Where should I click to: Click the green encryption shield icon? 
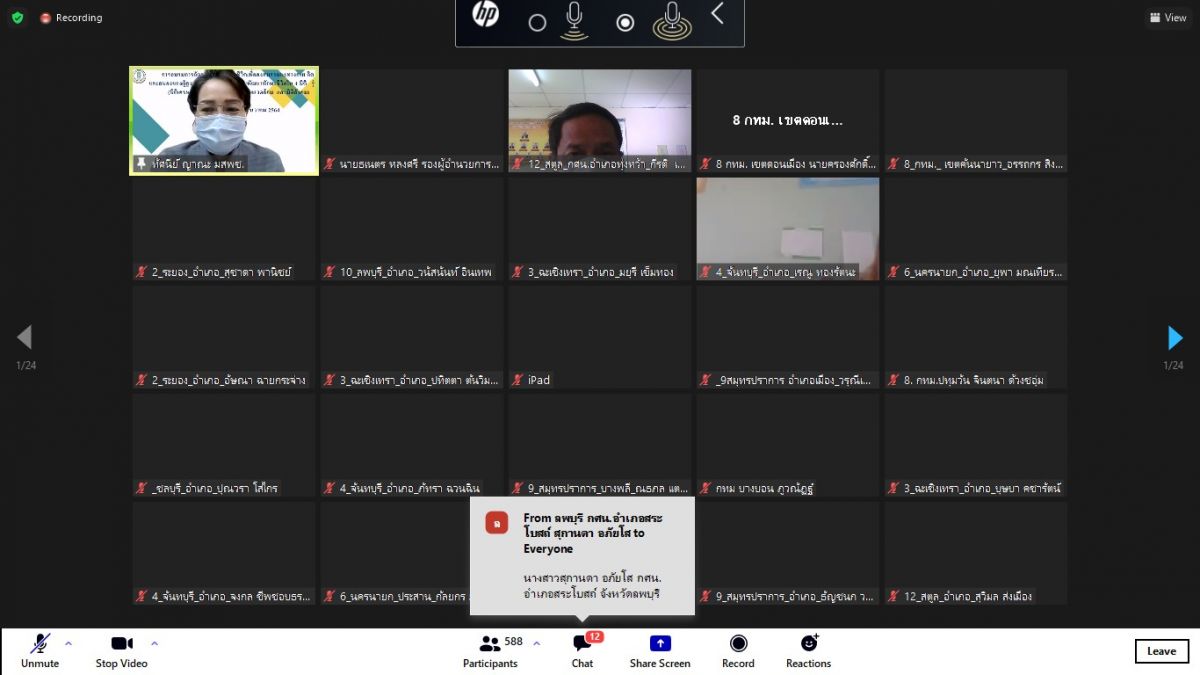point(17,18)
